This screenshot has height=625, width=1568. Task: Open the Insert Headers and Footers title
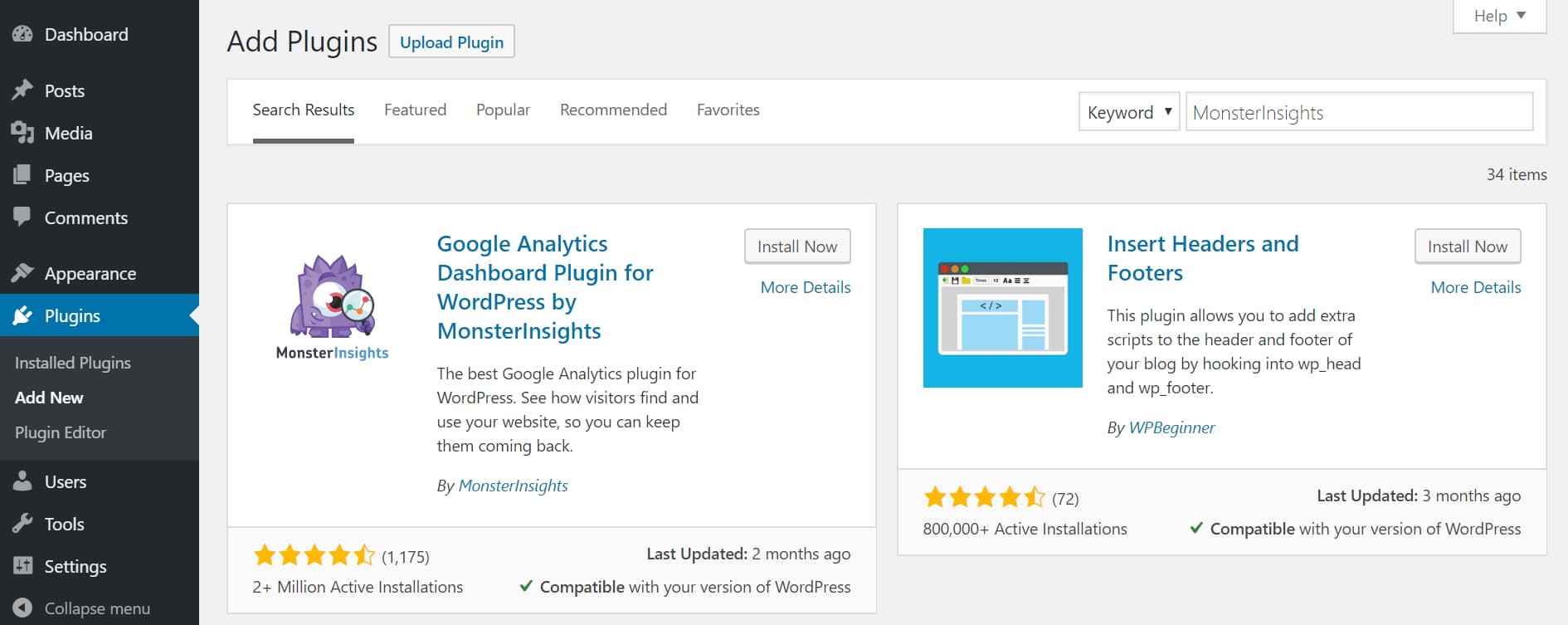[x=1203, y=258]
